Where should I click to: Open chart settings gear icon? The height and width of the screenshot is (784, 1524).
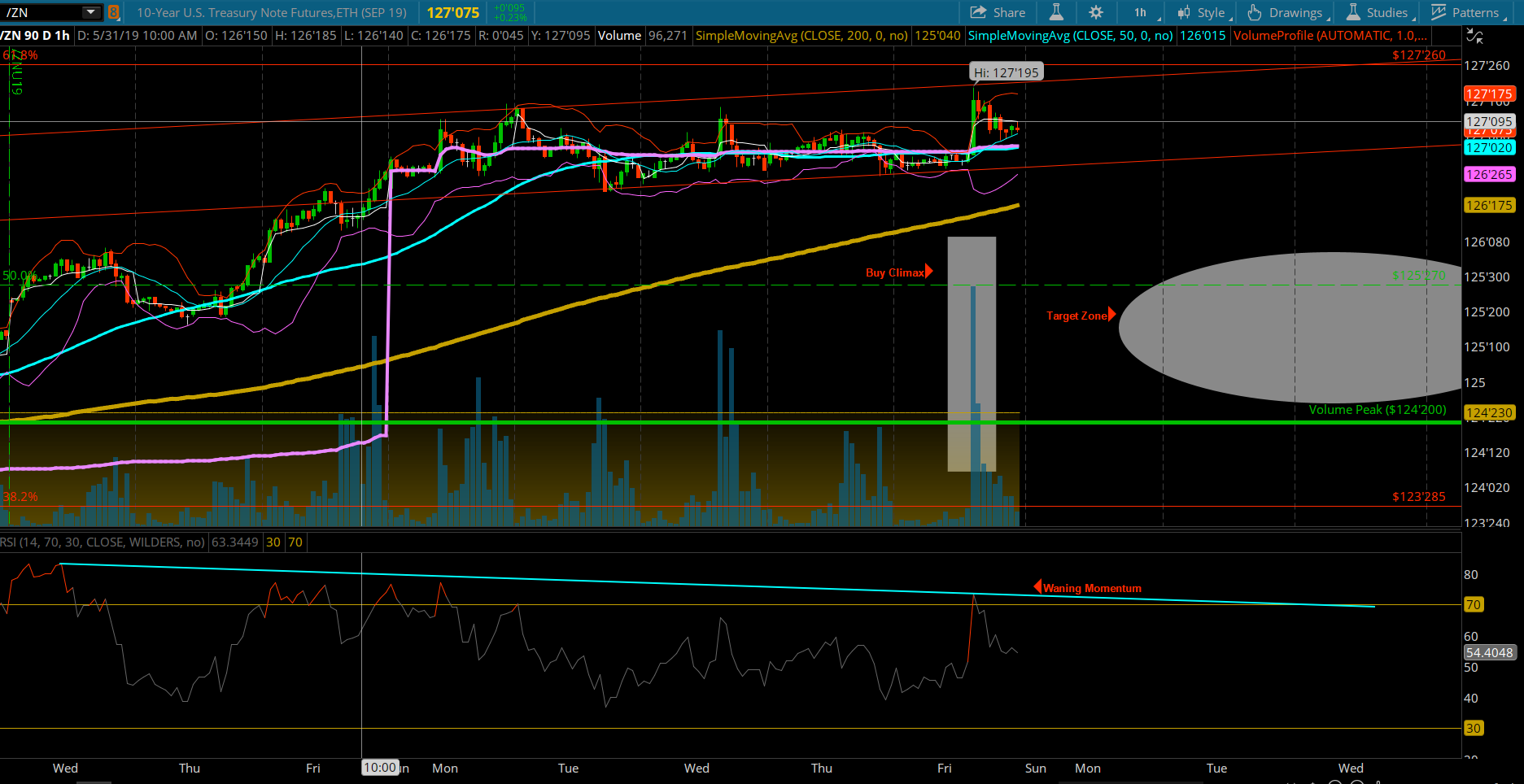pyautogui.click(x=1096, y=12)
